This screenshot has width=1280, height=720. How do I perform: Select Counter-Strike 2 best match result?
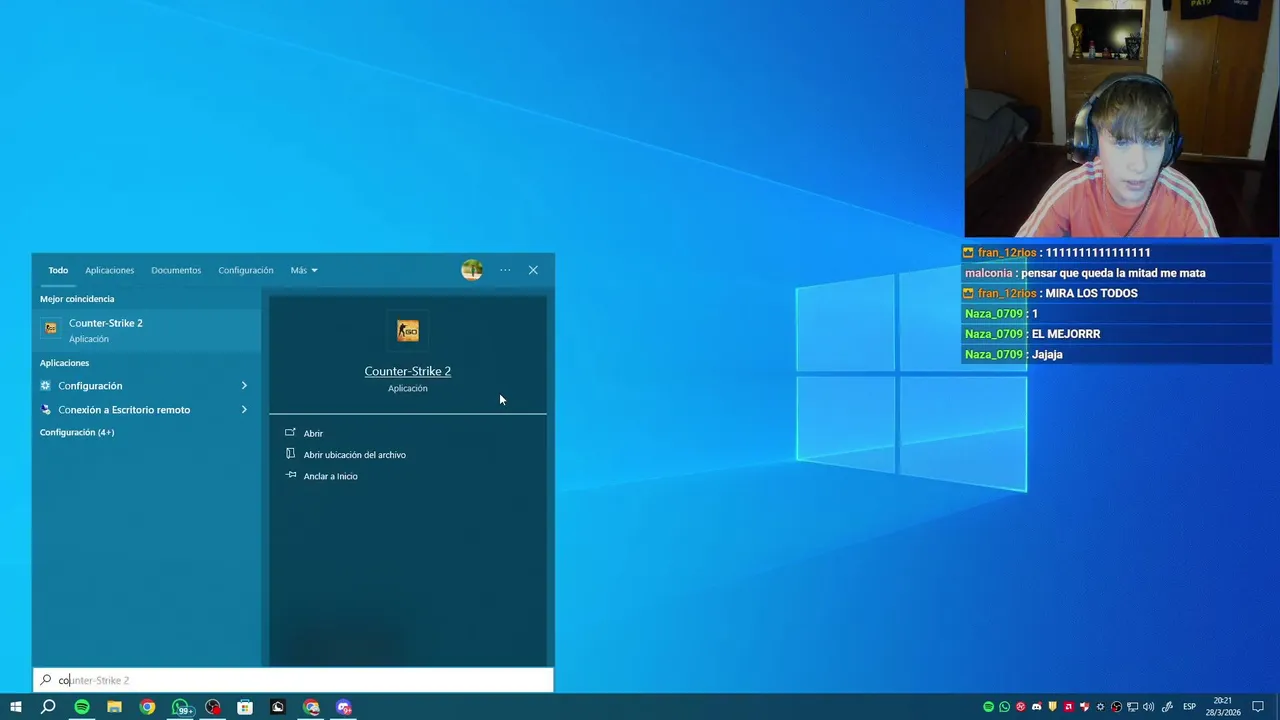tap(146, 330)
